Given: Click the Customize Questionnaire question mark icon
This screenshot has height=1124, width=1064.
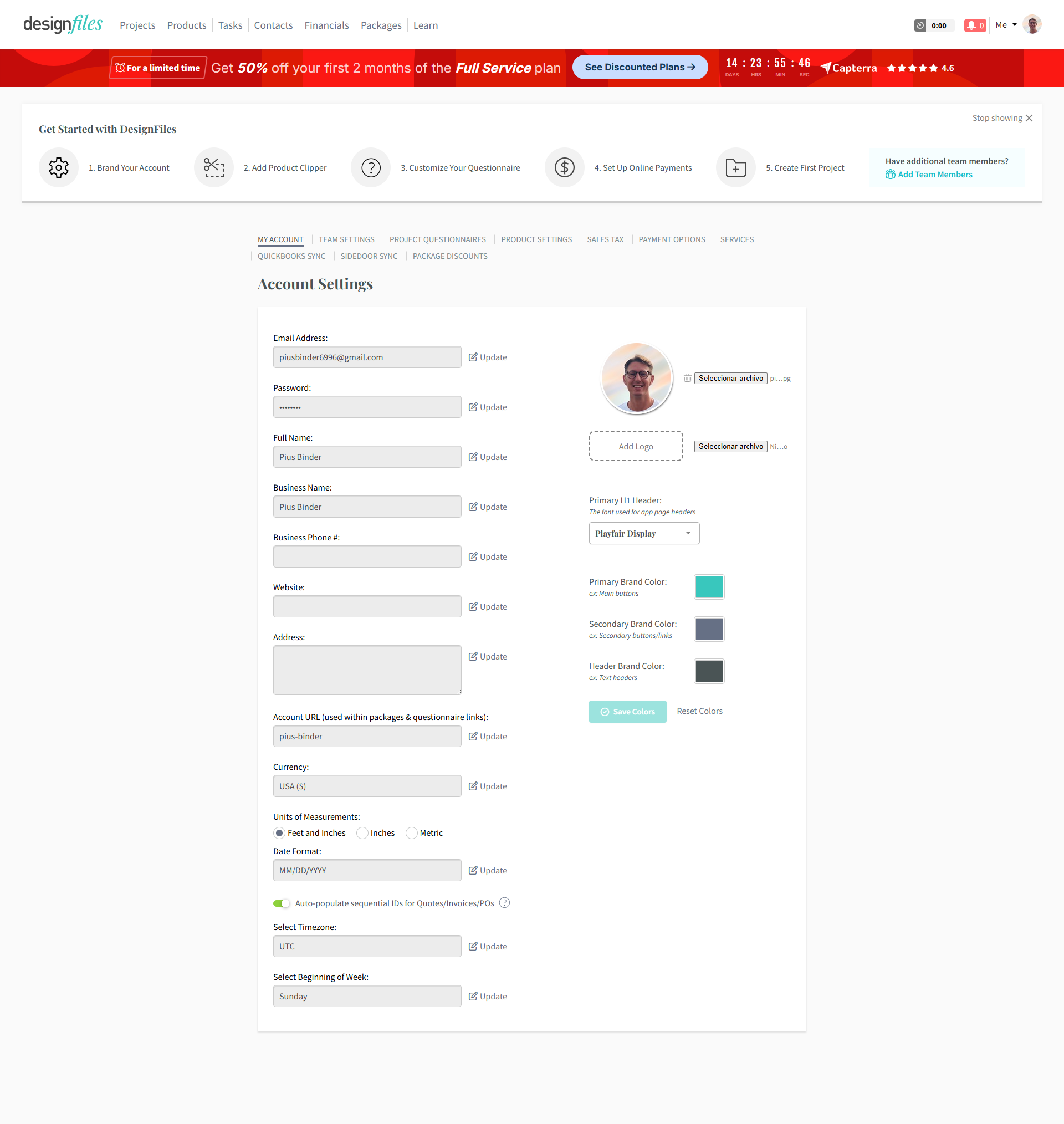Looking at the screenshot, I should (371, 167).
